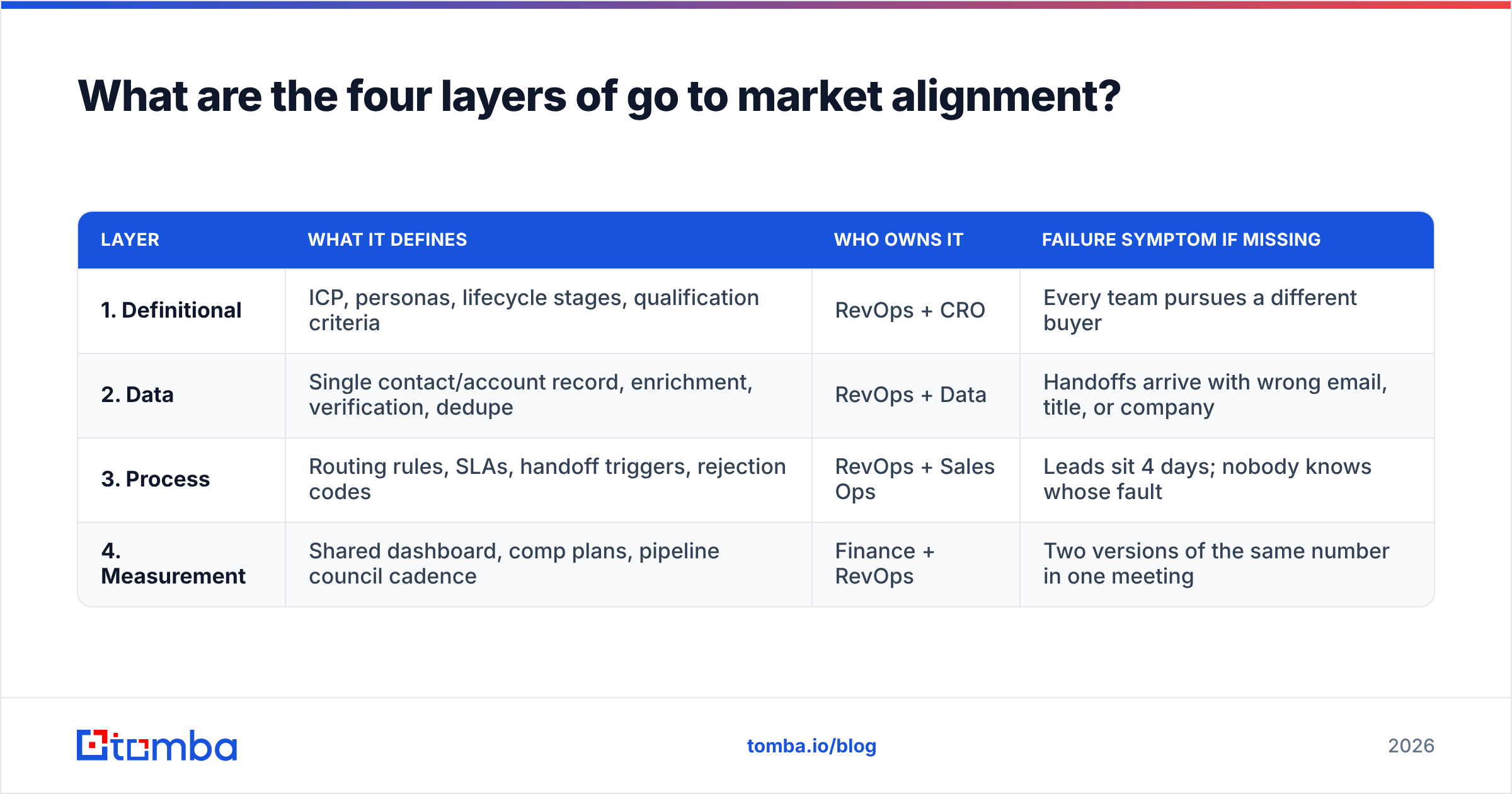Click the tomba logo
The width and height of the screenshot is (1512, 794).
click(157, 745)
